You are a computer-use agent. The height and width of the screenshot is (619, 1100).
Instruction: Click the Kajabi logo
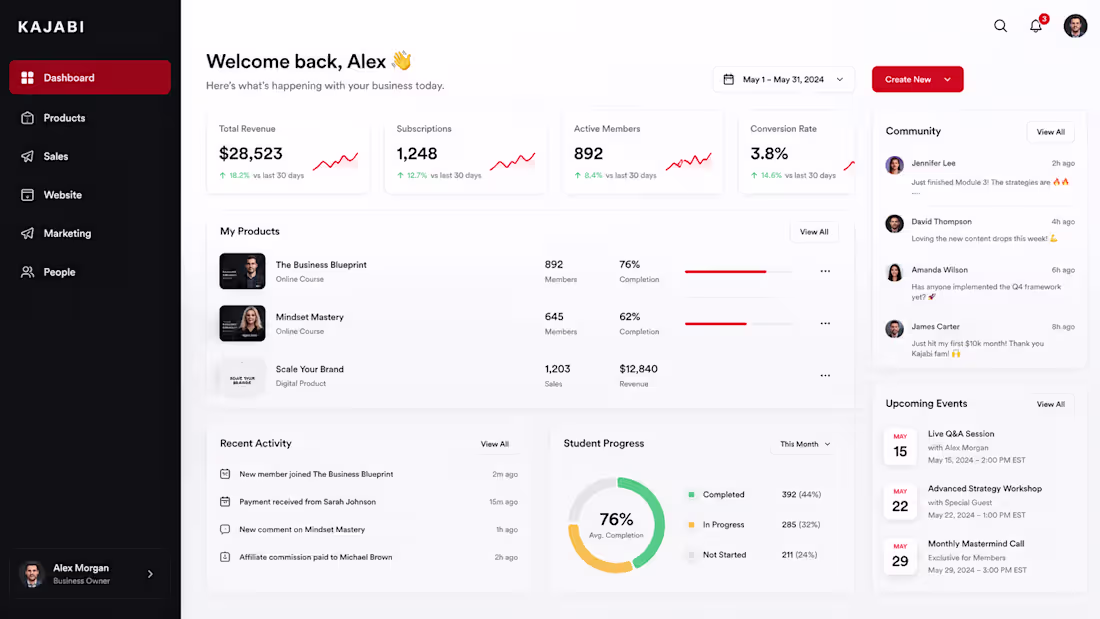coord(51,27)
